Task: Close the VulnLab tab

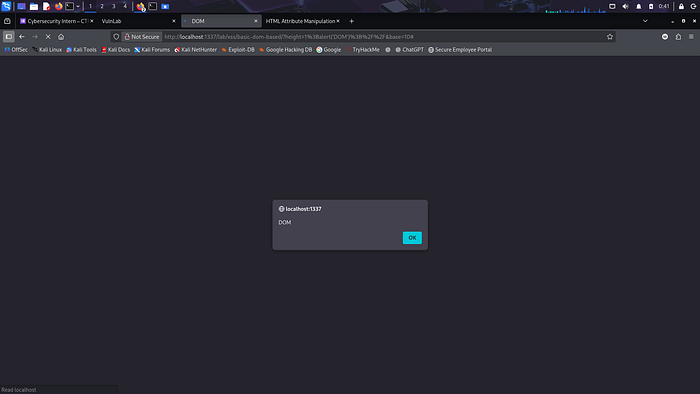Action: [x=174, y=21]
